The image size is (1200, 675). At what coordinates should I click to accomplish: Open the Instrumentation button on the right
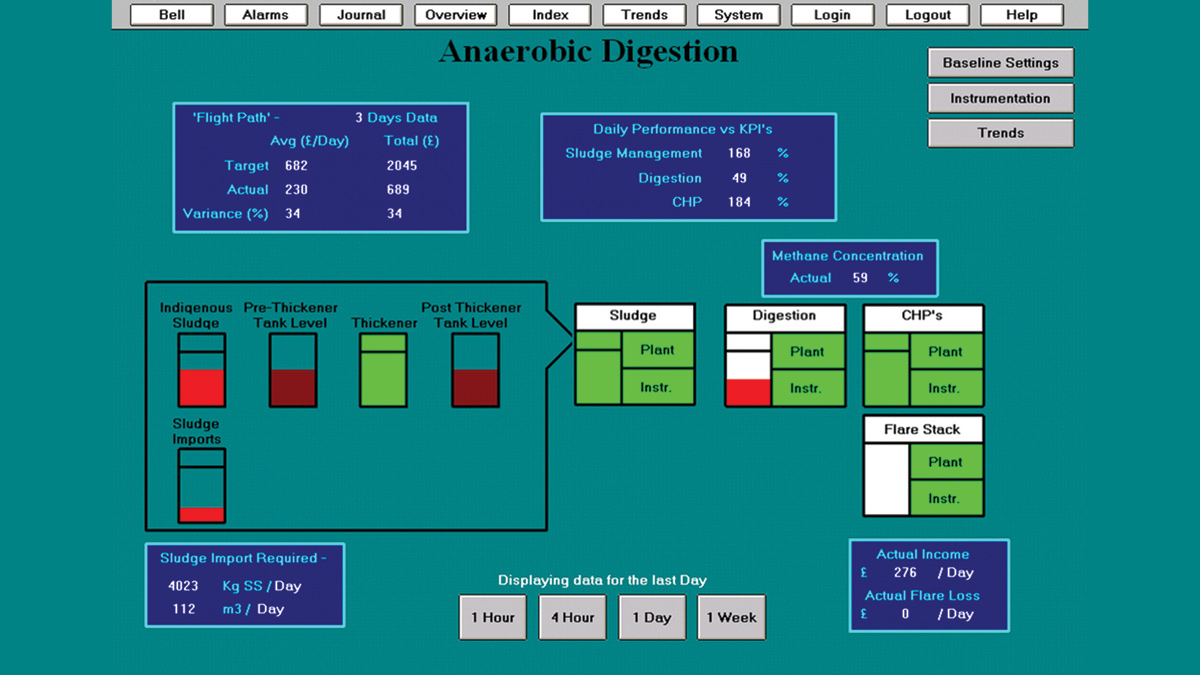(x=1000, y=98)
